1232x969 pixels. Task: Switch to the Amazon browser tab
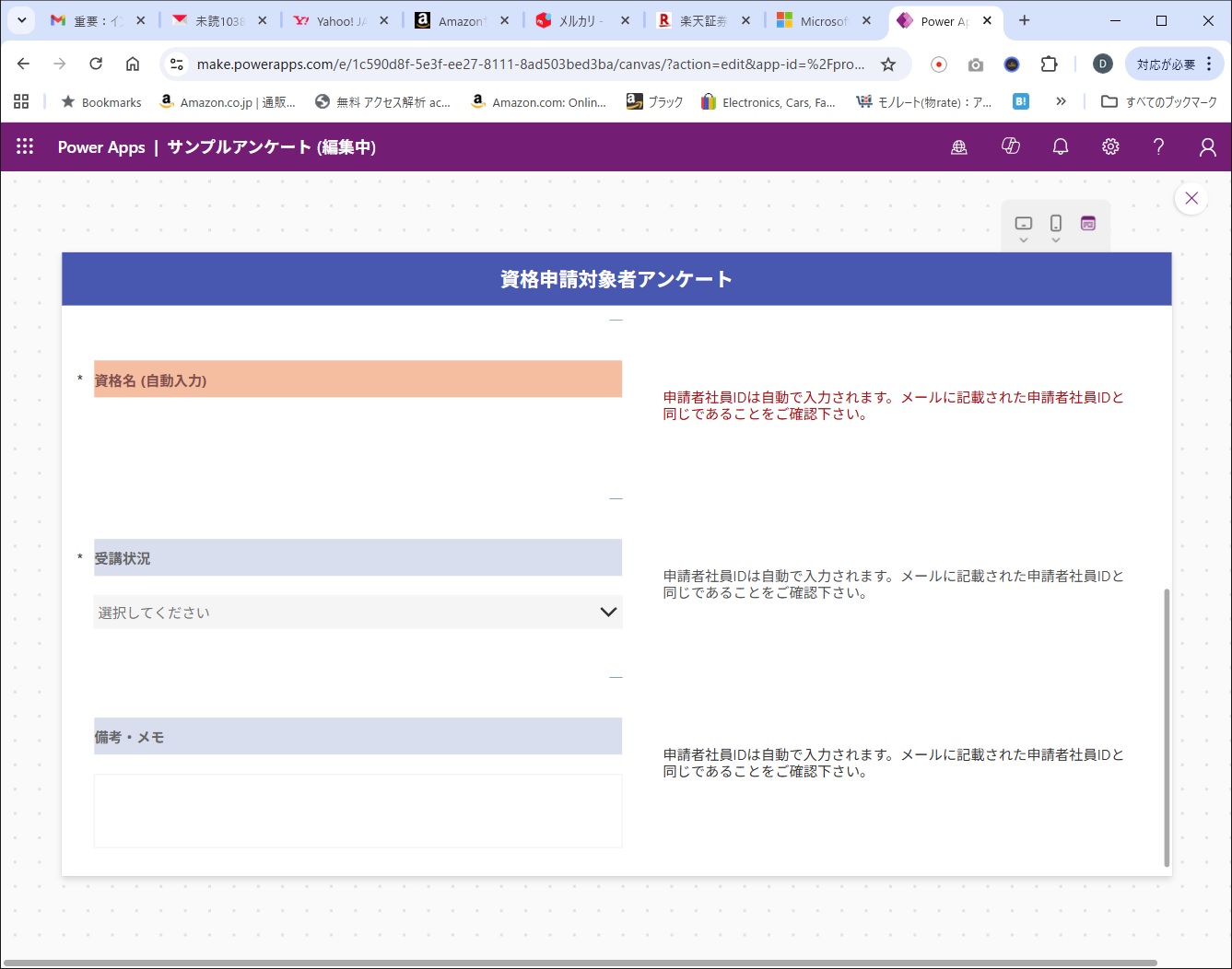tap(463, 20)
